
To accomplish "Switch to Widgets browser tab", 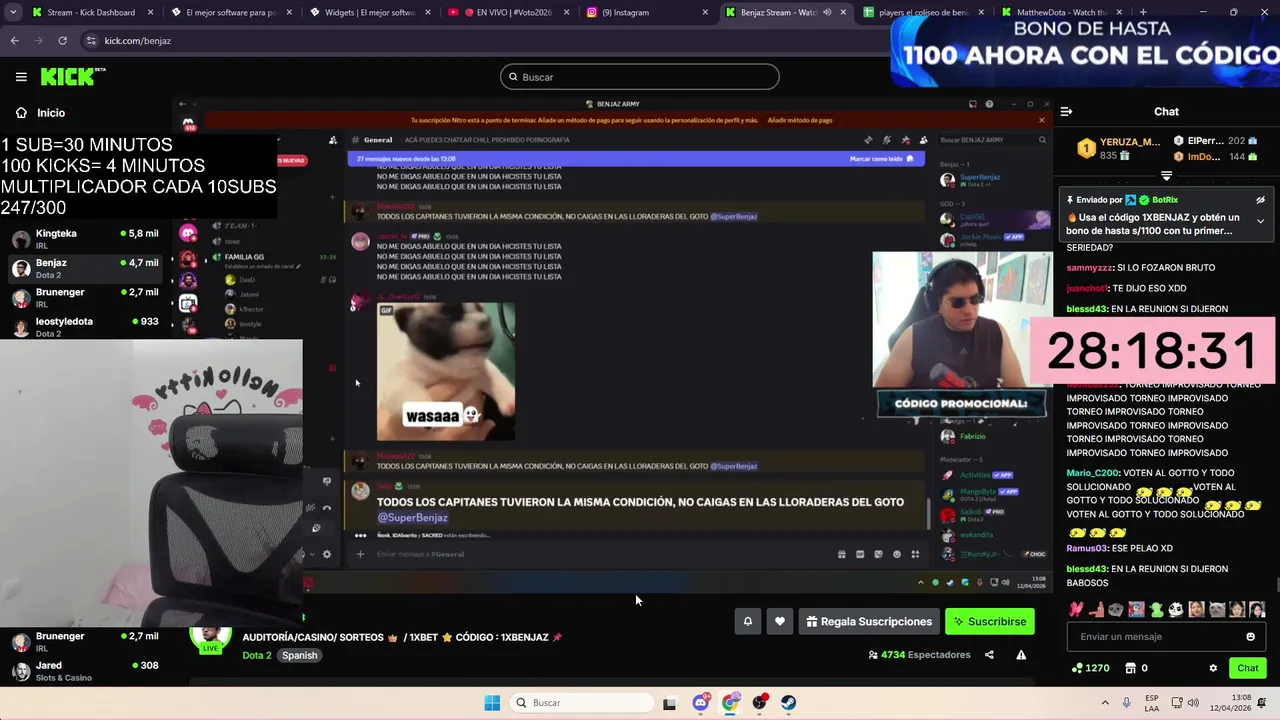I will point(368,12).
